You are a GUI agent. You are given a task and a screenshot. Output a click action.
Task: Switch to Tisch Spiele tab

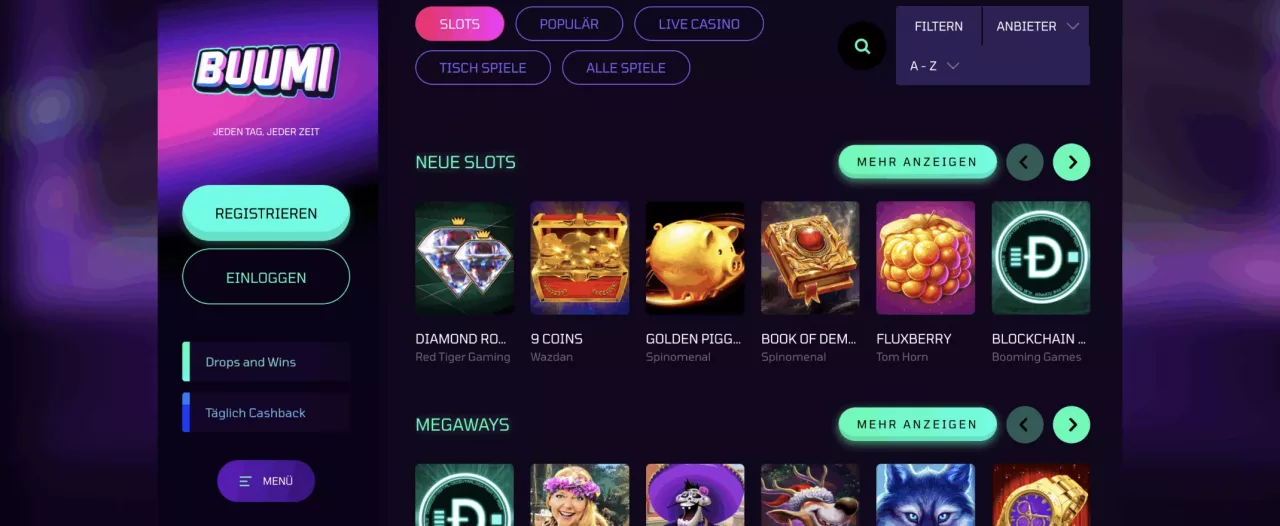[x=483, y=68]
